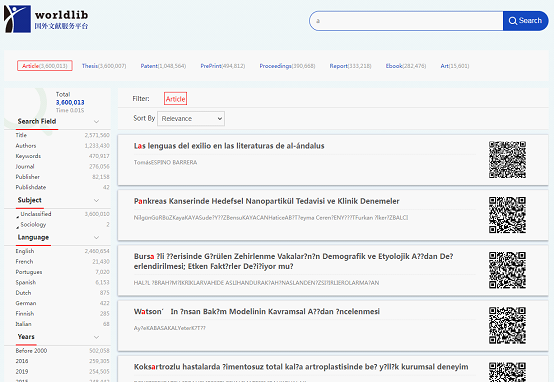Click QR code for Watson article

click(507, 325)
